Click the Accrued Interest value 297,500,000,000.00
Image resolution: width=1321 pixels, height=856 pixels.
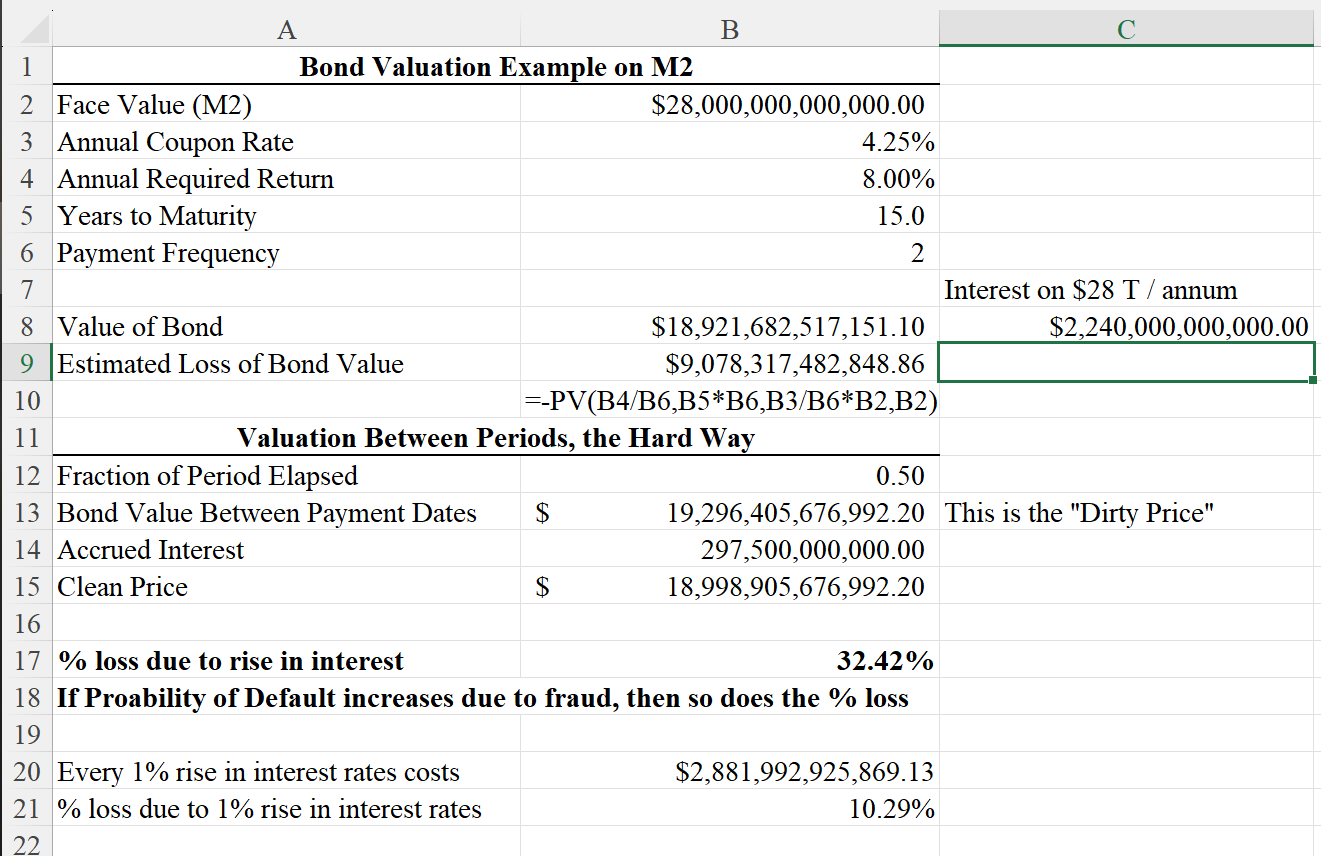[x=811, y=550]
